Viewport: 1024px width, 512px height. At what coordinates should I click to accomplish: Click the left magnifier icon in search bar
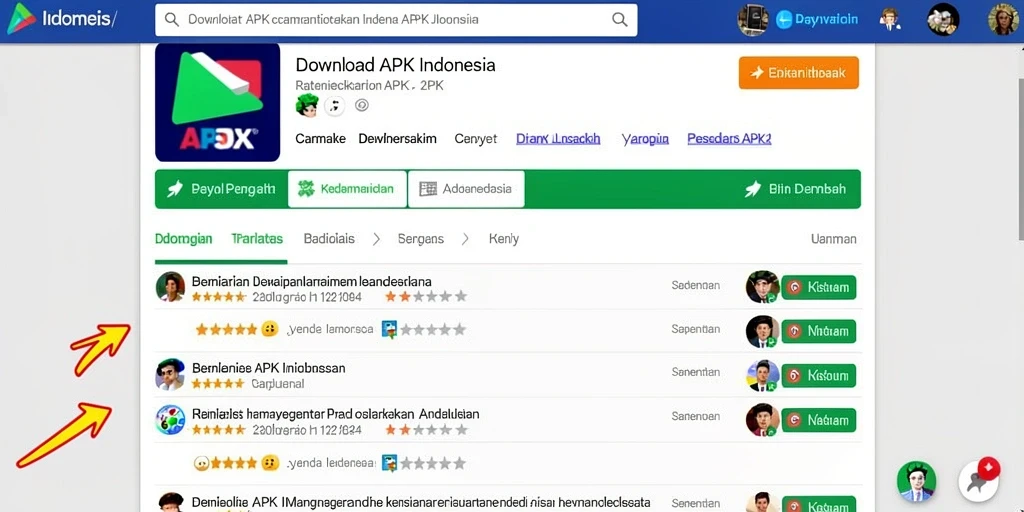(172, 20)
